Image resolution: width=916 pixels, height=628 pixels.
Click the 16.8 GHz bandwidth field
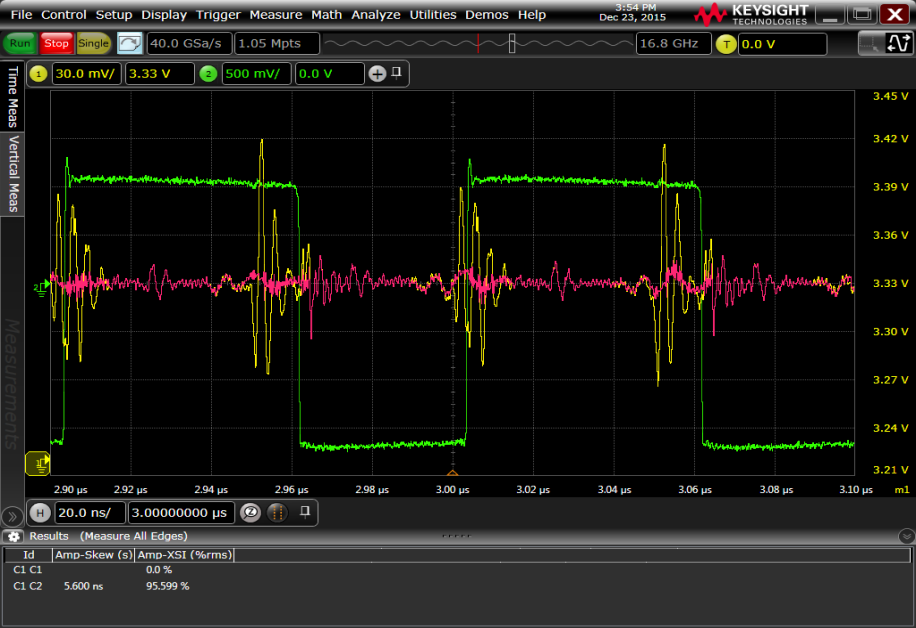coord(674,43)
